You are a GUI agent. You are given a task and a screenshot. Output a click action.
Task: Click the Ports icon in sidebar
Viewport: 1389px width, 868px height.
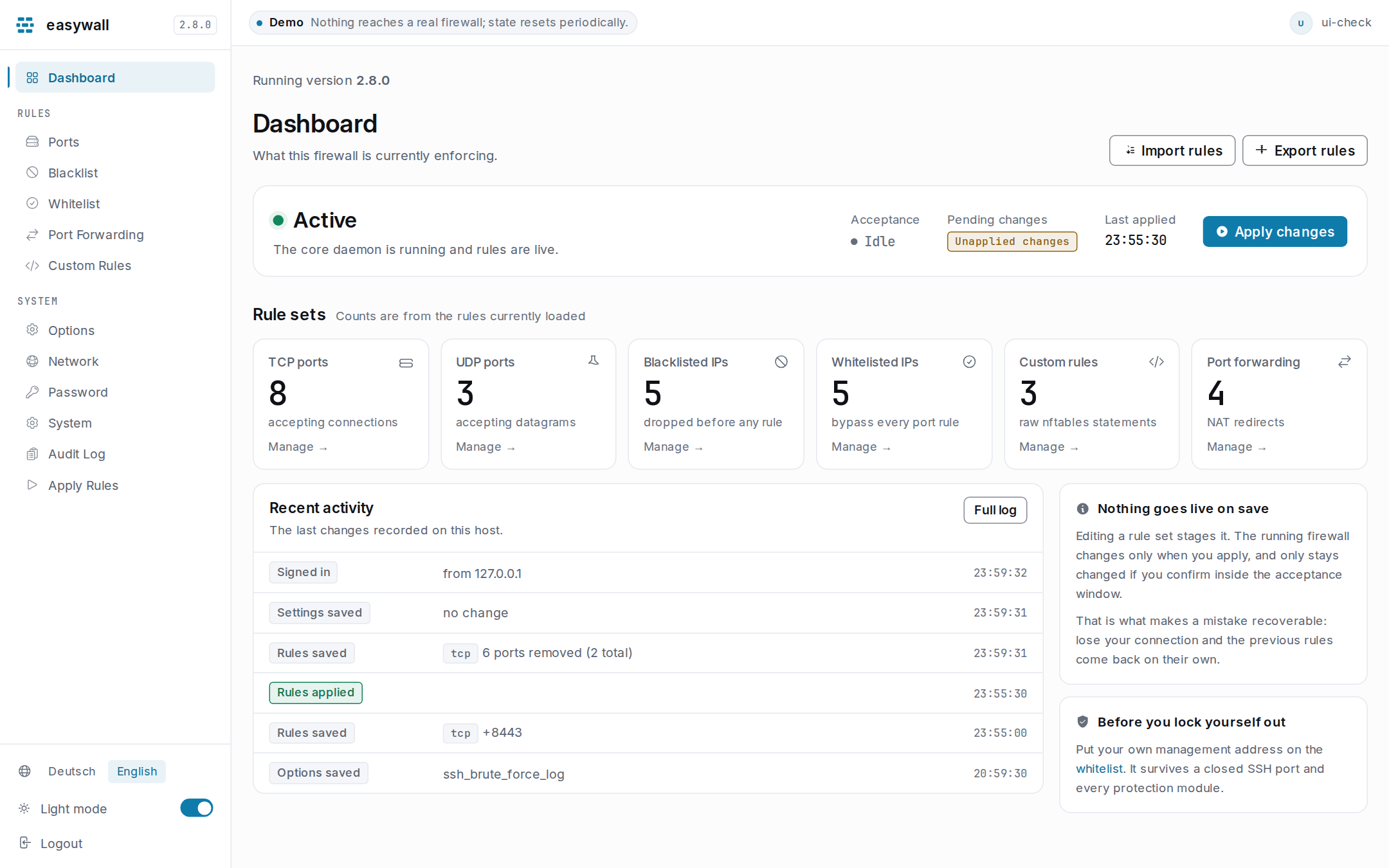point(32,141)
